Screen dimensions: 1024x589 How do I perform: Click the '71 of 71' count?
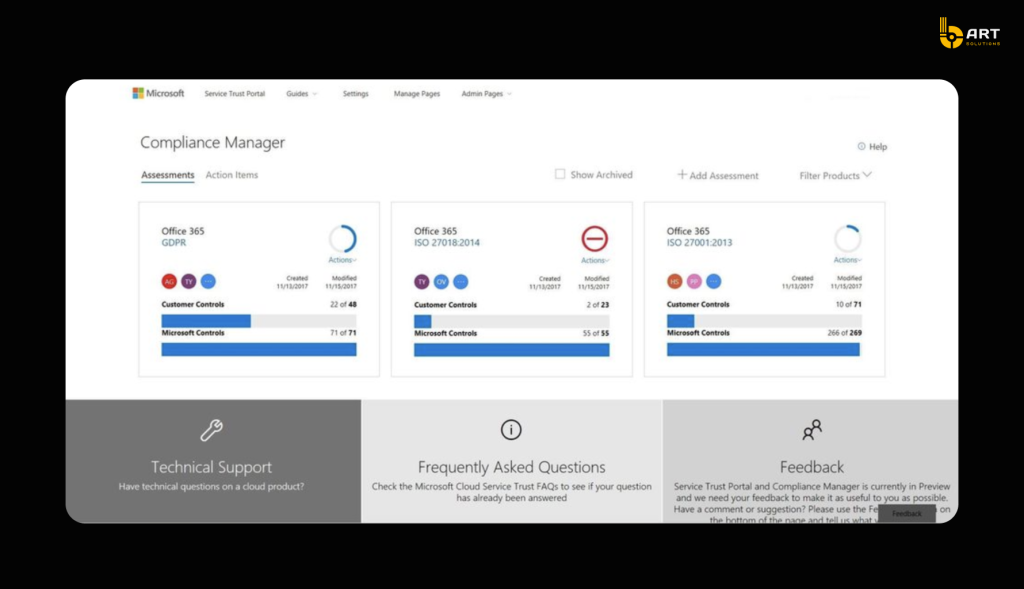344,333
